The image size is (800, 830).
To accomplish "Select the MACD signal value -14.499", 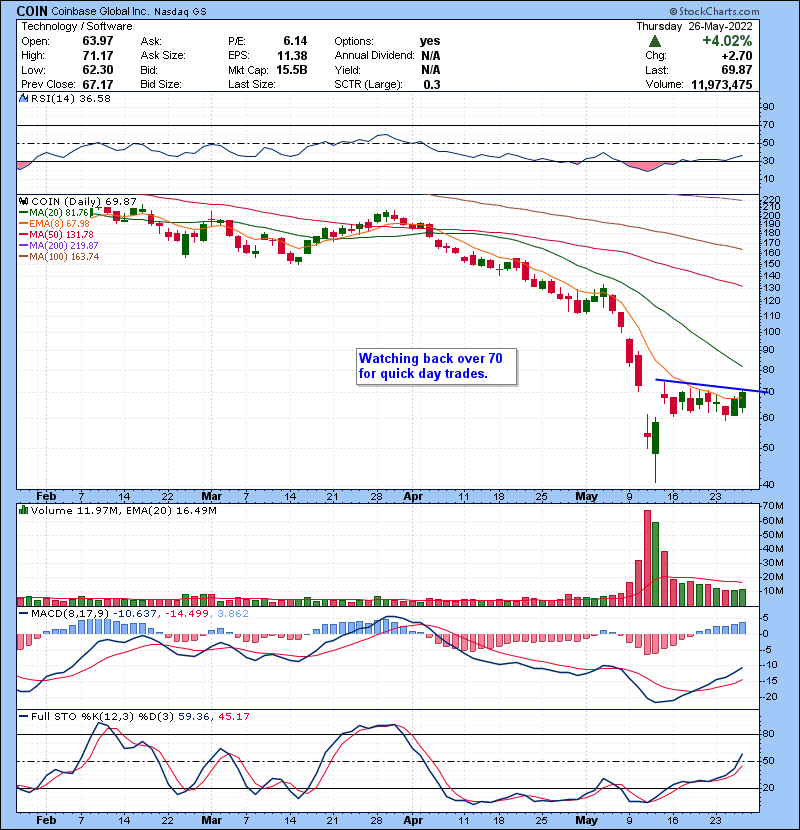I will coord(187,614).
